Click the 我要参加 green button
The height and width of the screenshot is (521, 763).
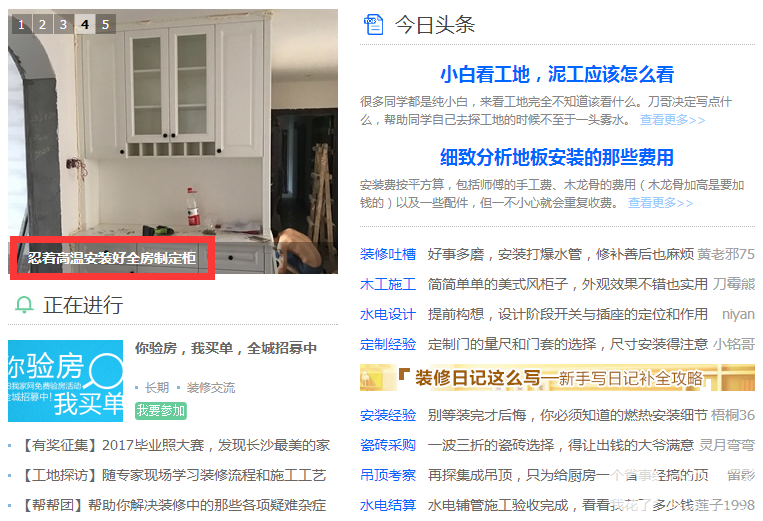pyautogui.click(x=161, y=411)
